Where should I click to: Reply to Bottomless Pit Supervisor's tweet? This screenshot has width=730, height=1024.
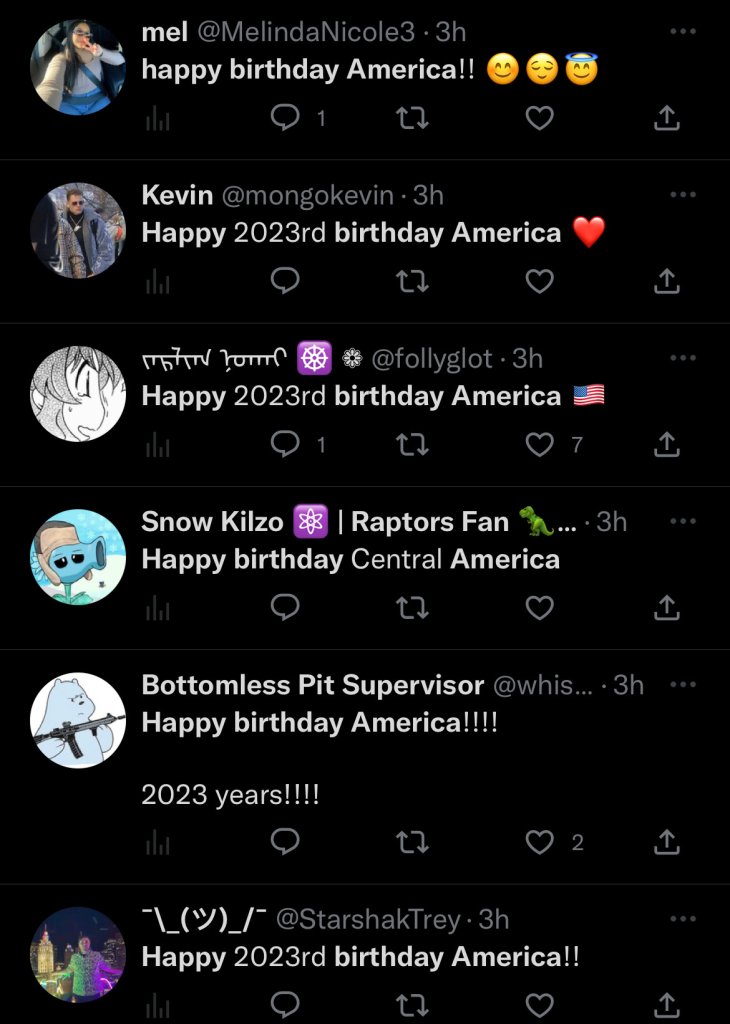[x=286, y=842]
